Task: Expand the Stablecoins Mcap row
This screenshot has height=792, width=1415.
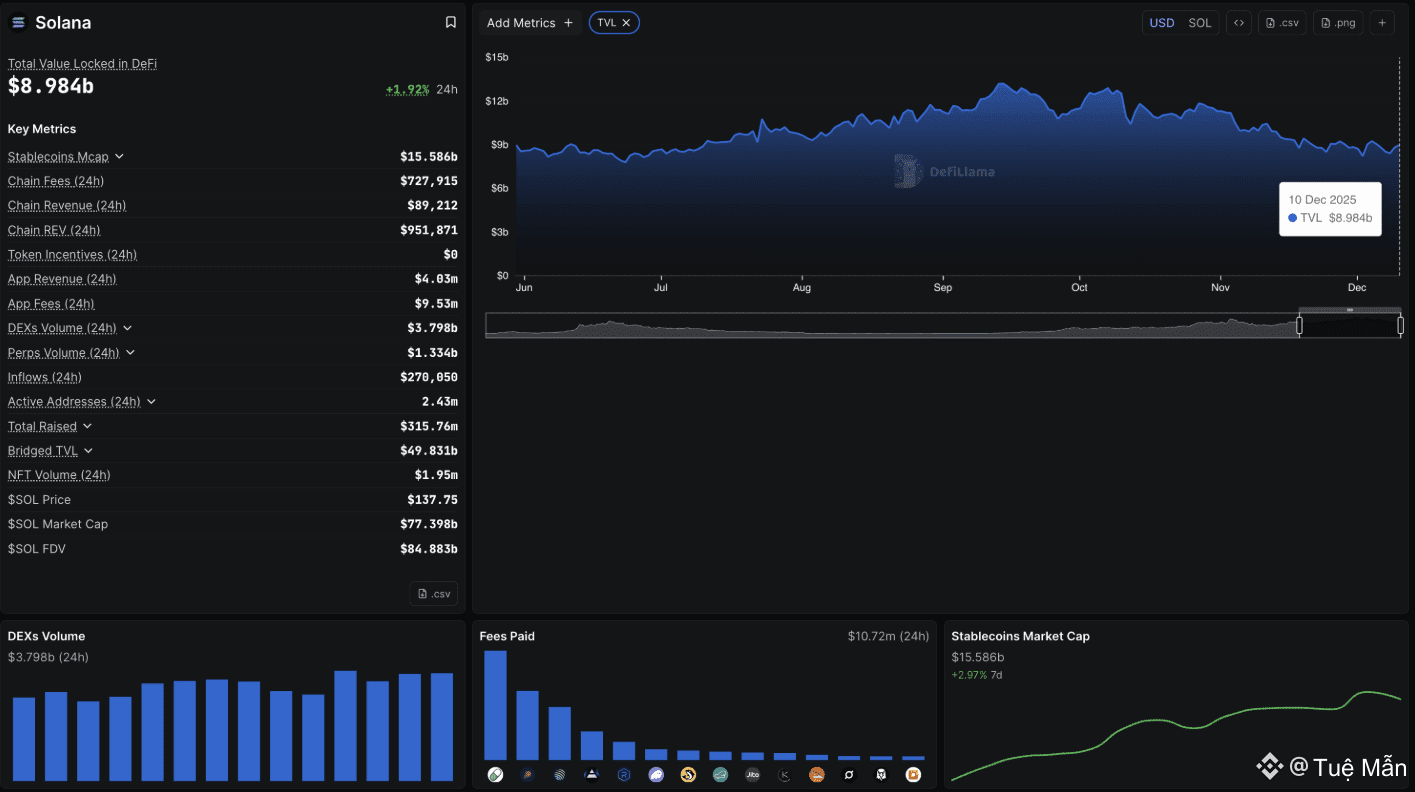Action: (x=119, y=157)
